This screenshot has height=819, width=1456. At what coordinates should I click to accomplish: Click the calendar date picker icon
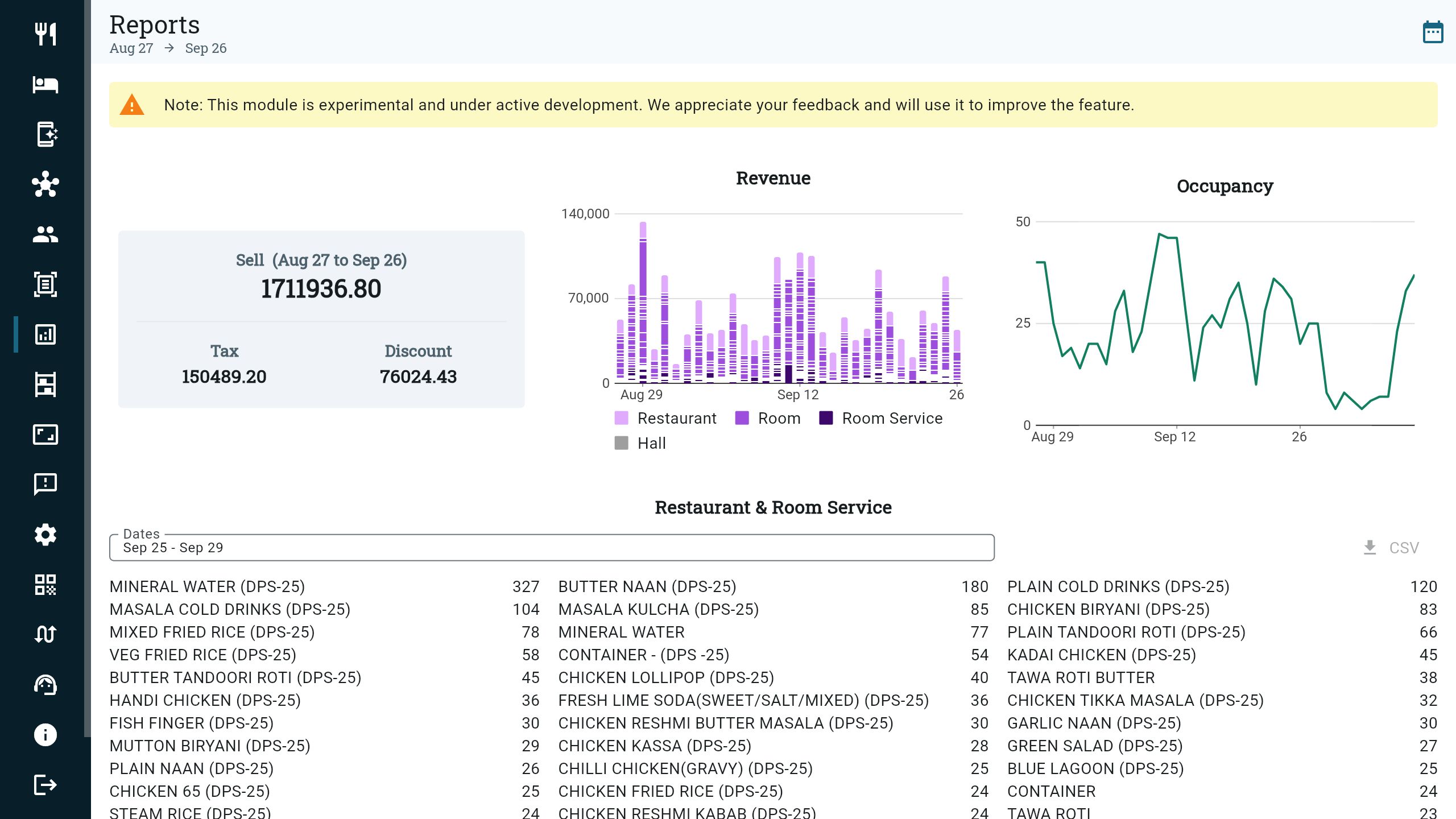pyautogui.click(x=1433, y=32)
